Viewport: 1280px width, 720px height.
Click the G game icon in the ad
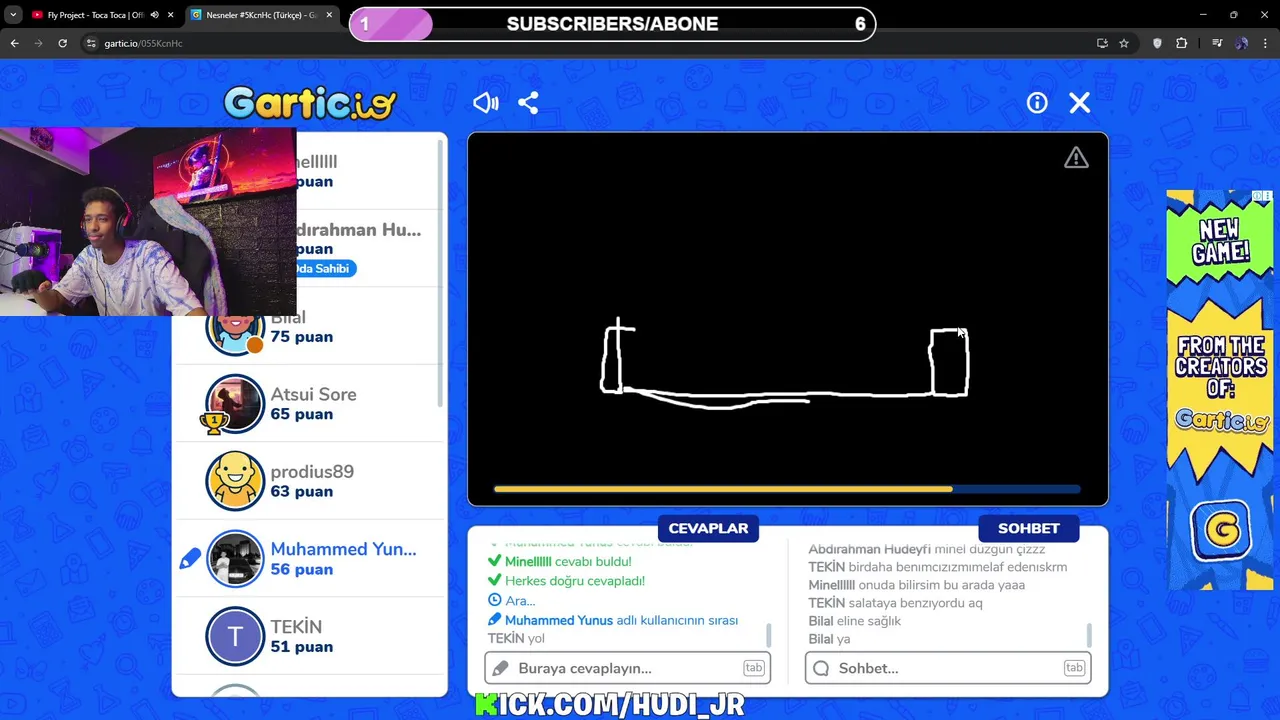[x=1221, y=530]
